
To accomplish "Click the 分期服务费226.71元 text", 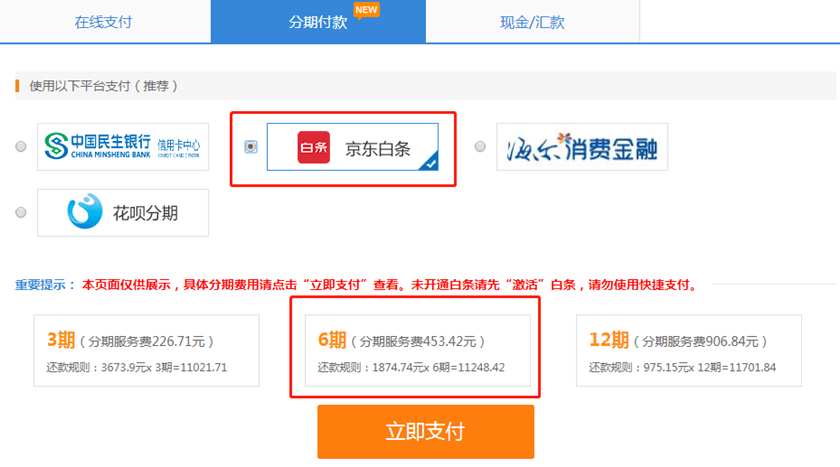I will click(x=147, y=341).
